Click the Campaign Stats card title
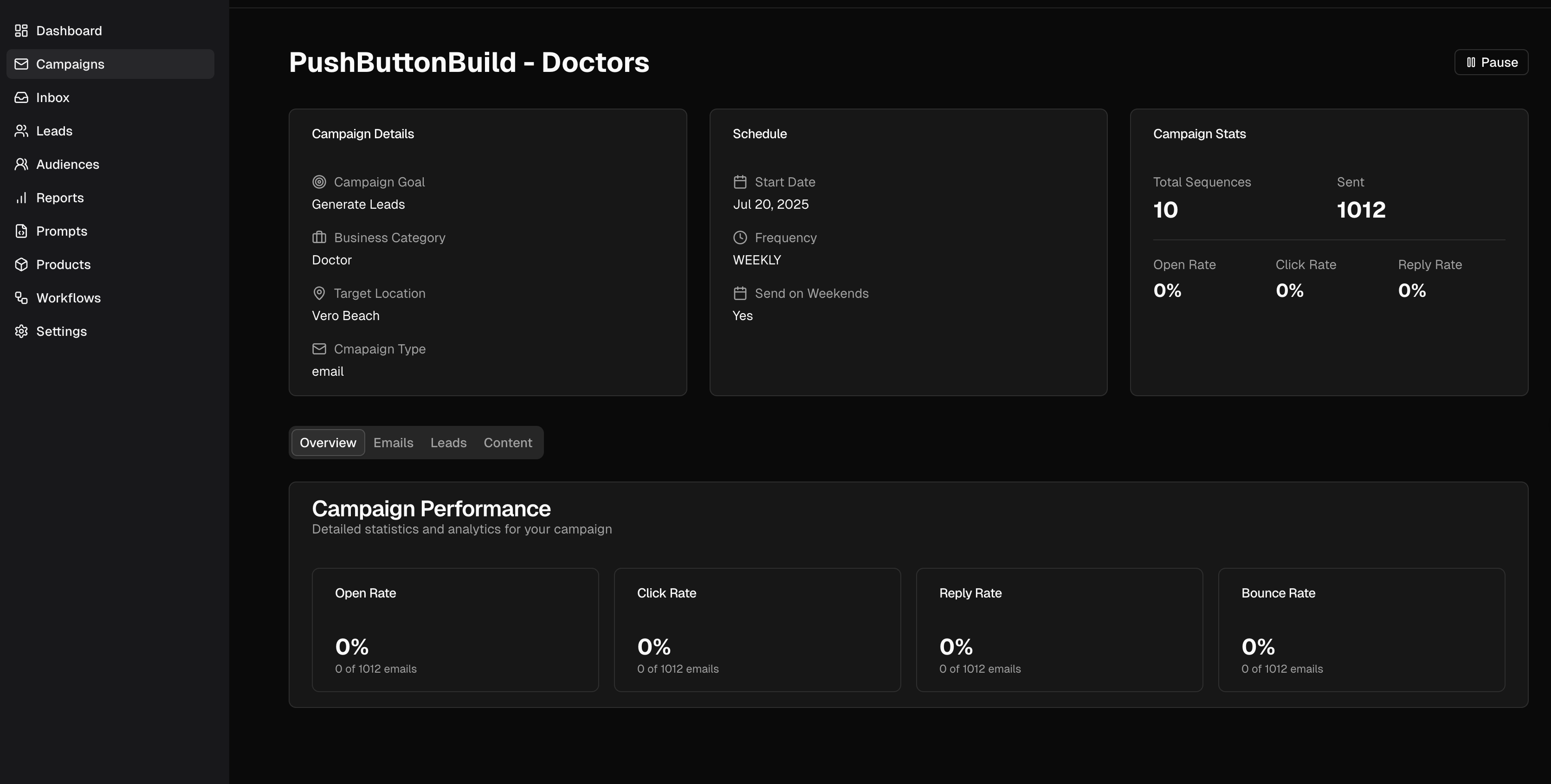Screen dimensions: 1551x784 pyautogui.click(x=1199, y=134)
